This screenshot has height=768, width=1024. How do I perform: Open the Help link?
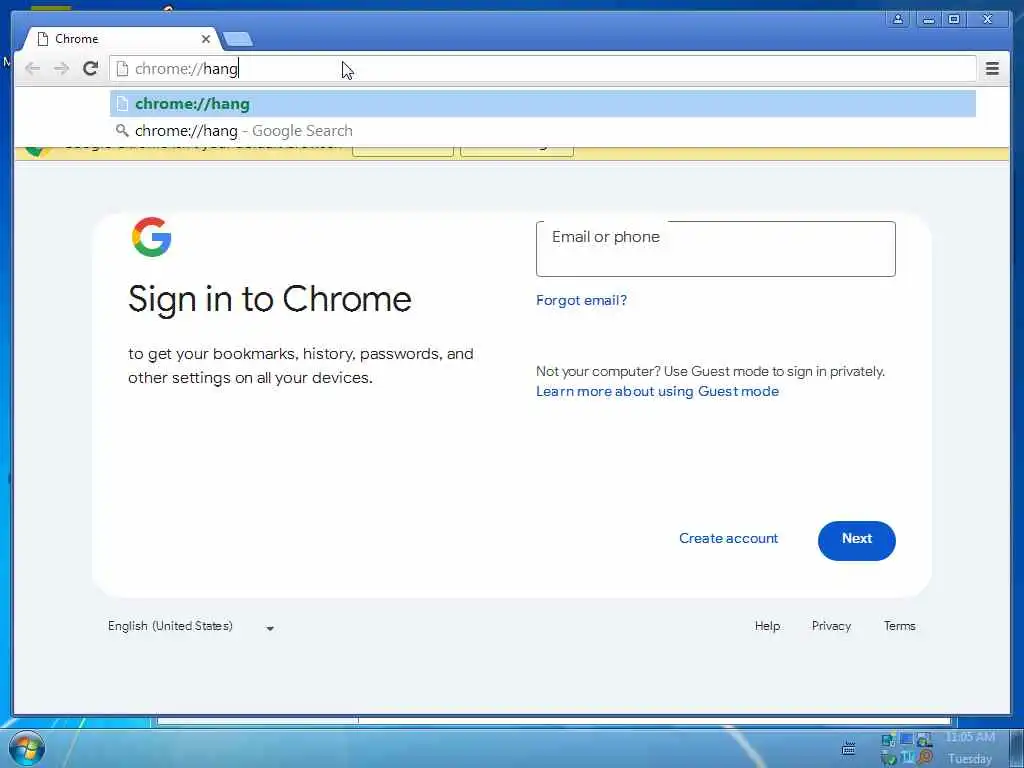[767, 626]
